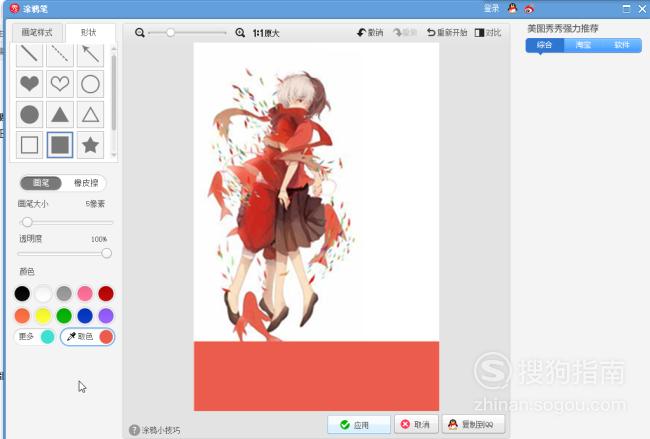Select the 淘宝 recommendation tab
This screenshot has width=650, height=439.
583,45
